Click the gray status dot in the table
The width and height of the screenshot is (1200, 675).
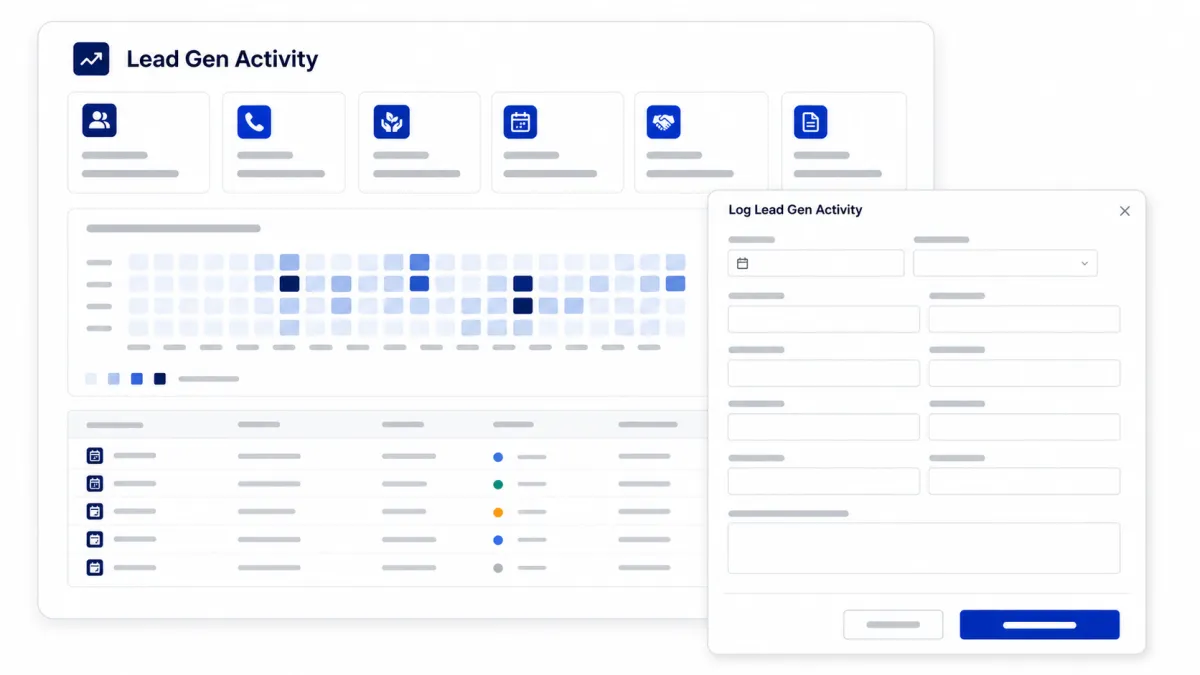(x=498, y=568)
